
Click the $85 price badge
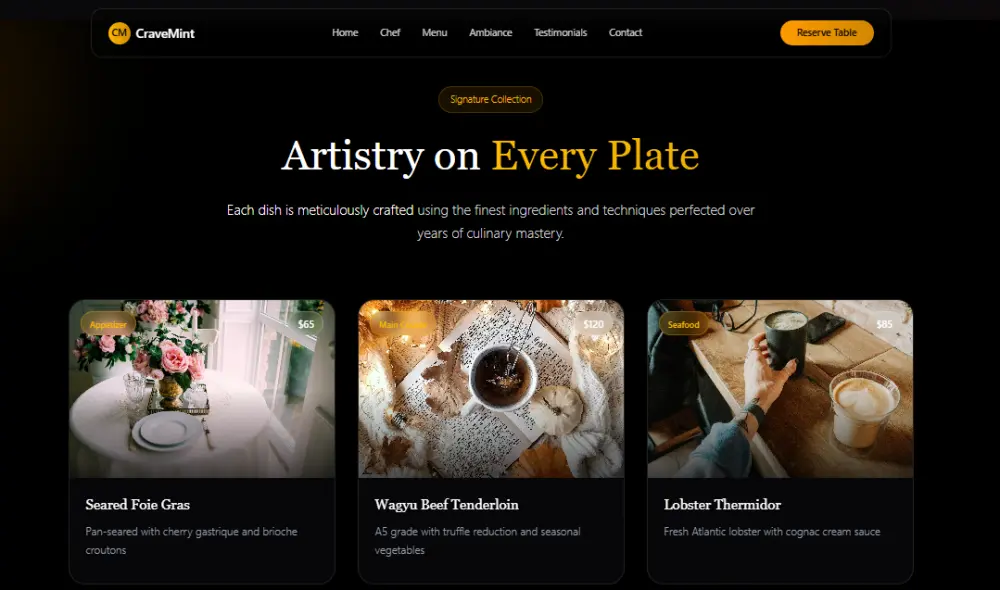click(884, 324)
